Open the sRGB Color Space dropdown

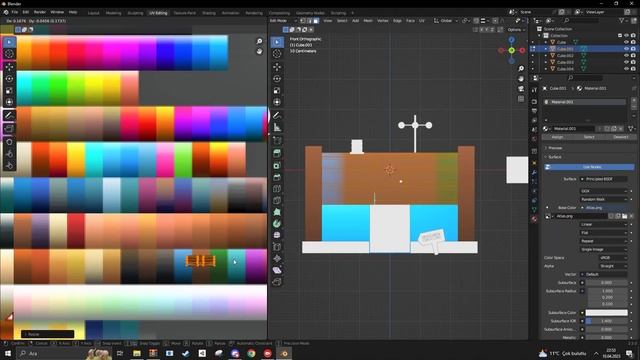click(x=613, y=258)
